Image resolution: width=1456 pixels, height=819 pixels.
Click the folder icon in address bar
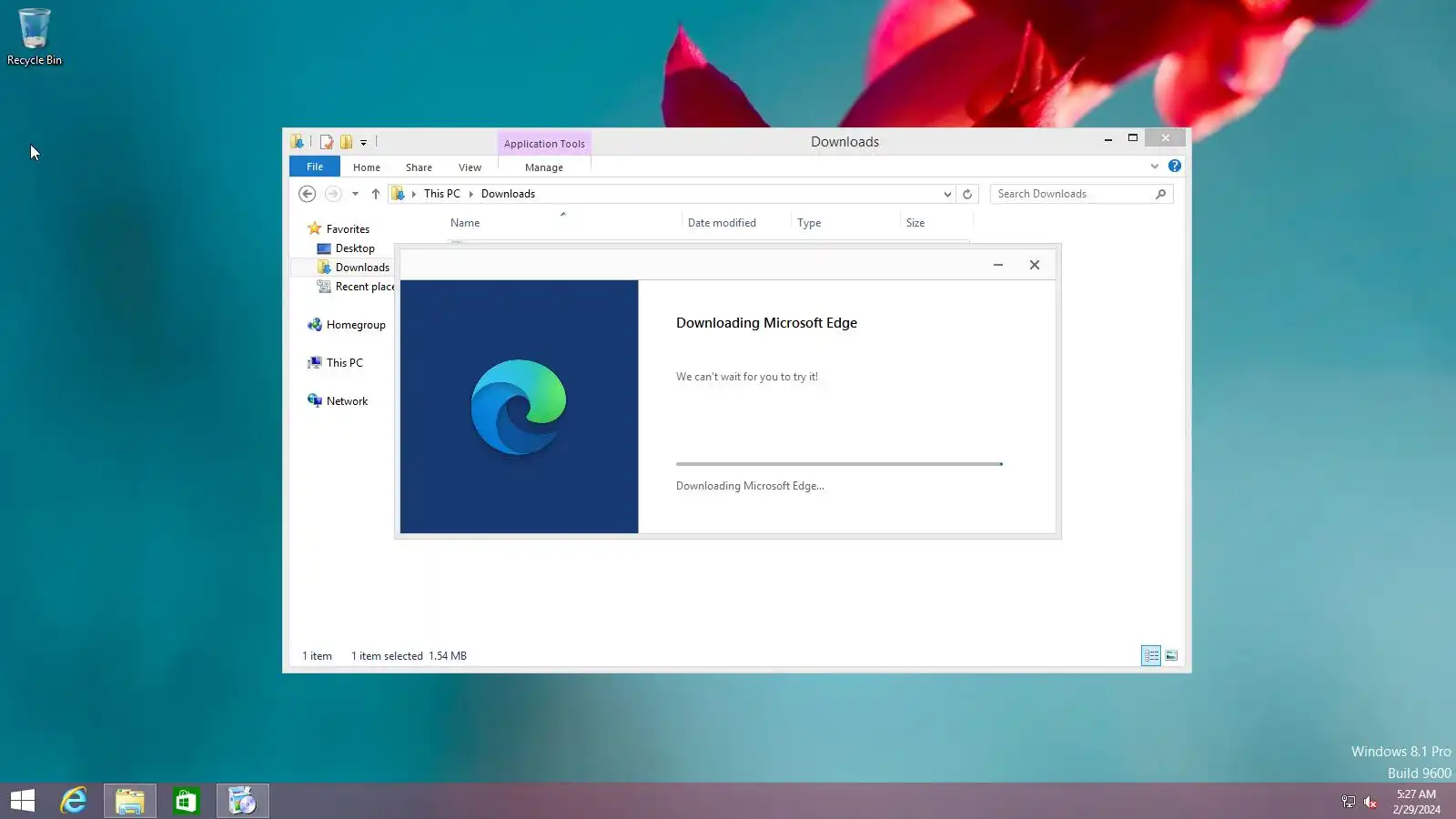tap(398, 194)
